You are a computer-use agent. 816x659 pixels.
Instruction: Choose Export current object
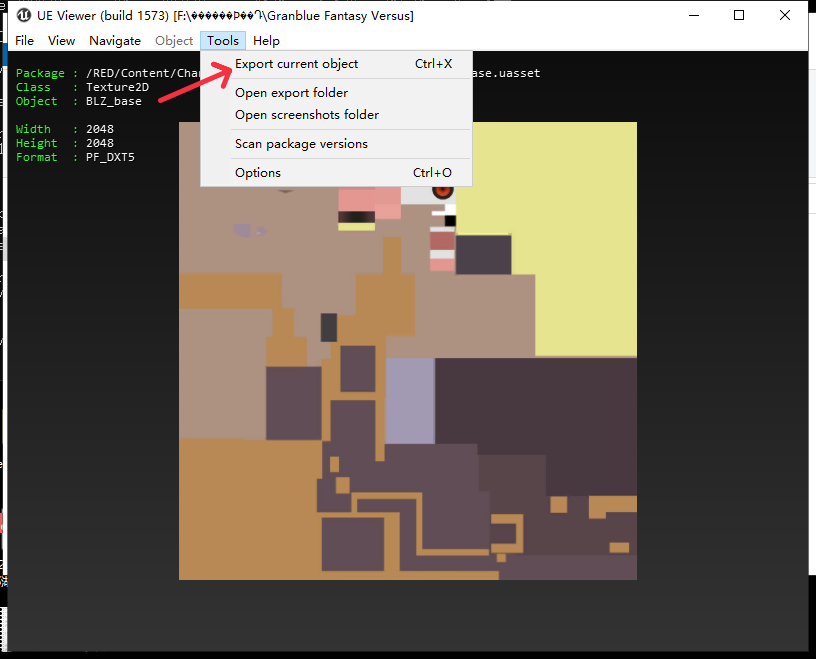(336, 64)
